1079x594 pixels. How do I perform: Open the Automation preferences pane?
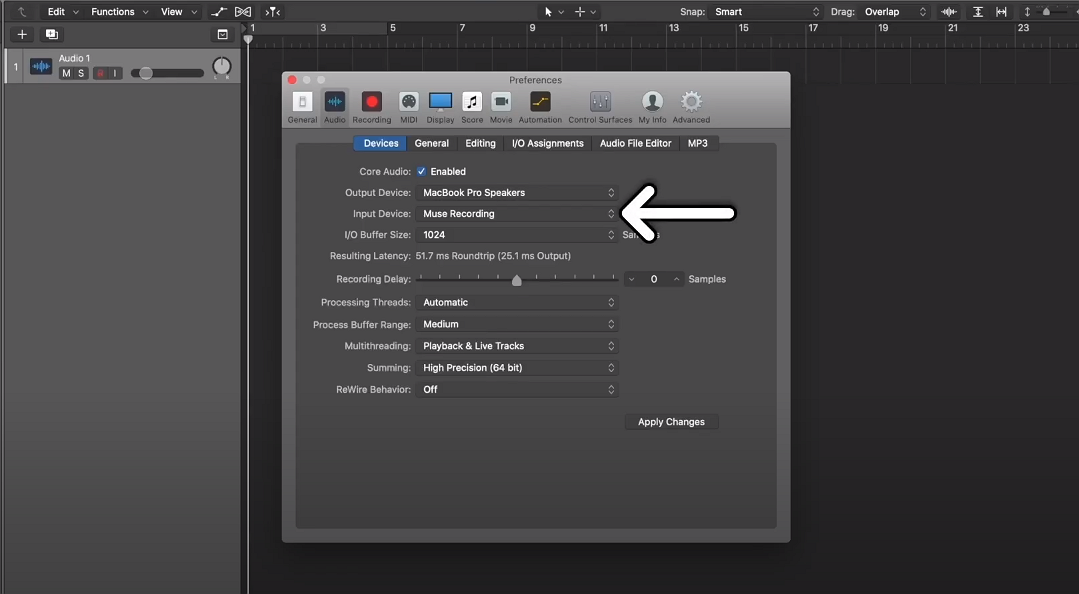pos(540,105)
